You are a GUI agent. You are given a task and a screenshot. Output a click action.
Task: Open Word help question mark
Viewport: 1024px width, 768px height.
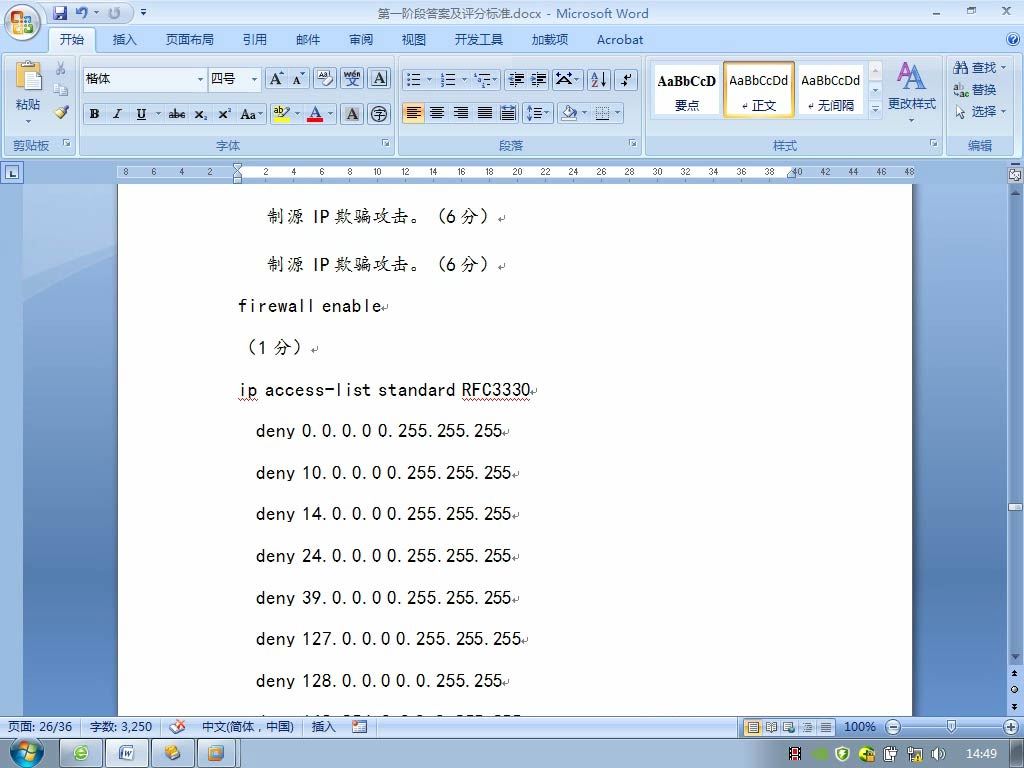[x=1013, y=39]
